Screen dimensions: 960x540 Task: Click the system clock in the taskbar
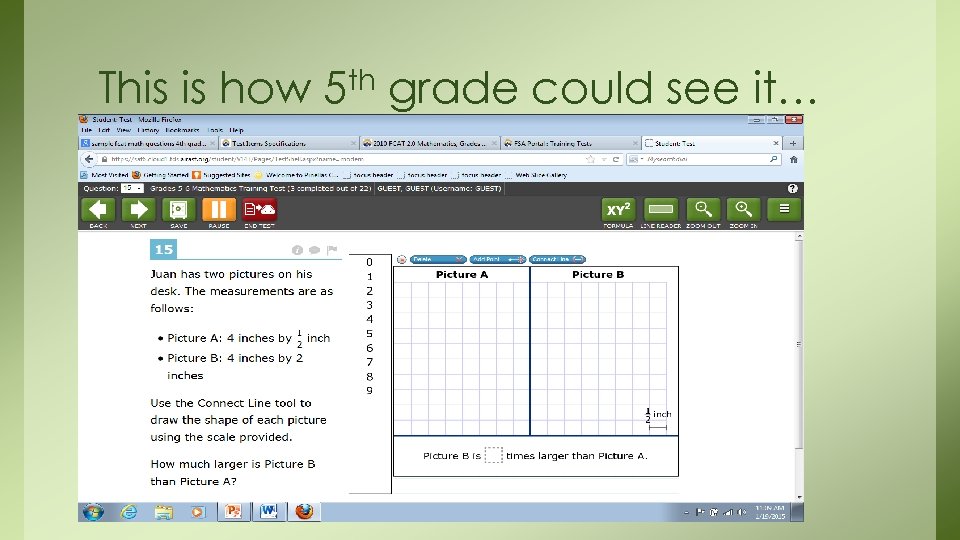coord(770,512)
